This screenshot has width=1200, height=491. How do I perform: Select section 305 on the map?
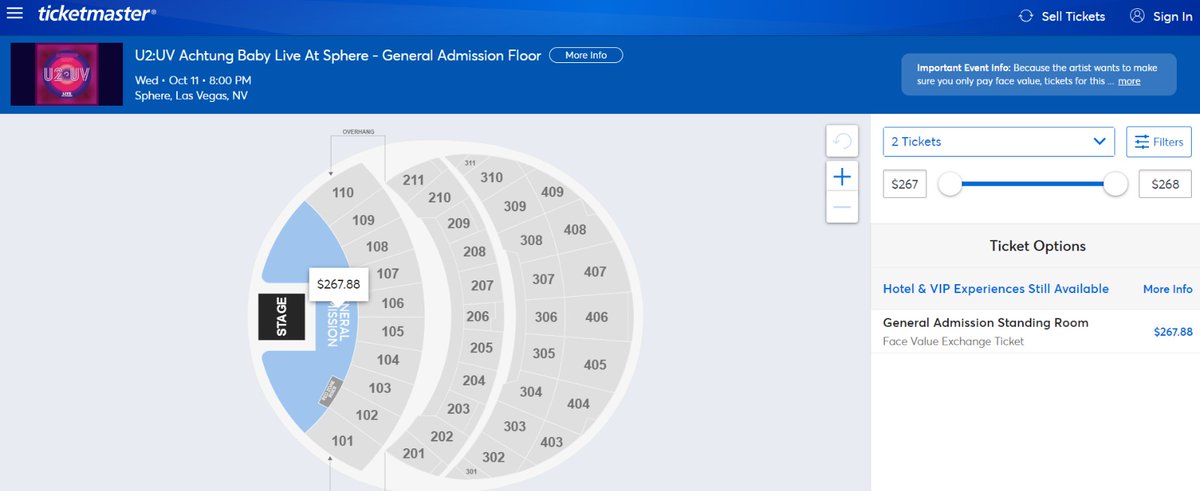coord(543,354)
